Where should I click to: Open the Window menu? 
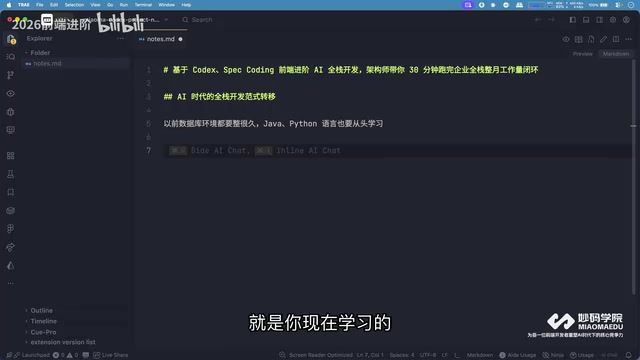coord(167,5)
